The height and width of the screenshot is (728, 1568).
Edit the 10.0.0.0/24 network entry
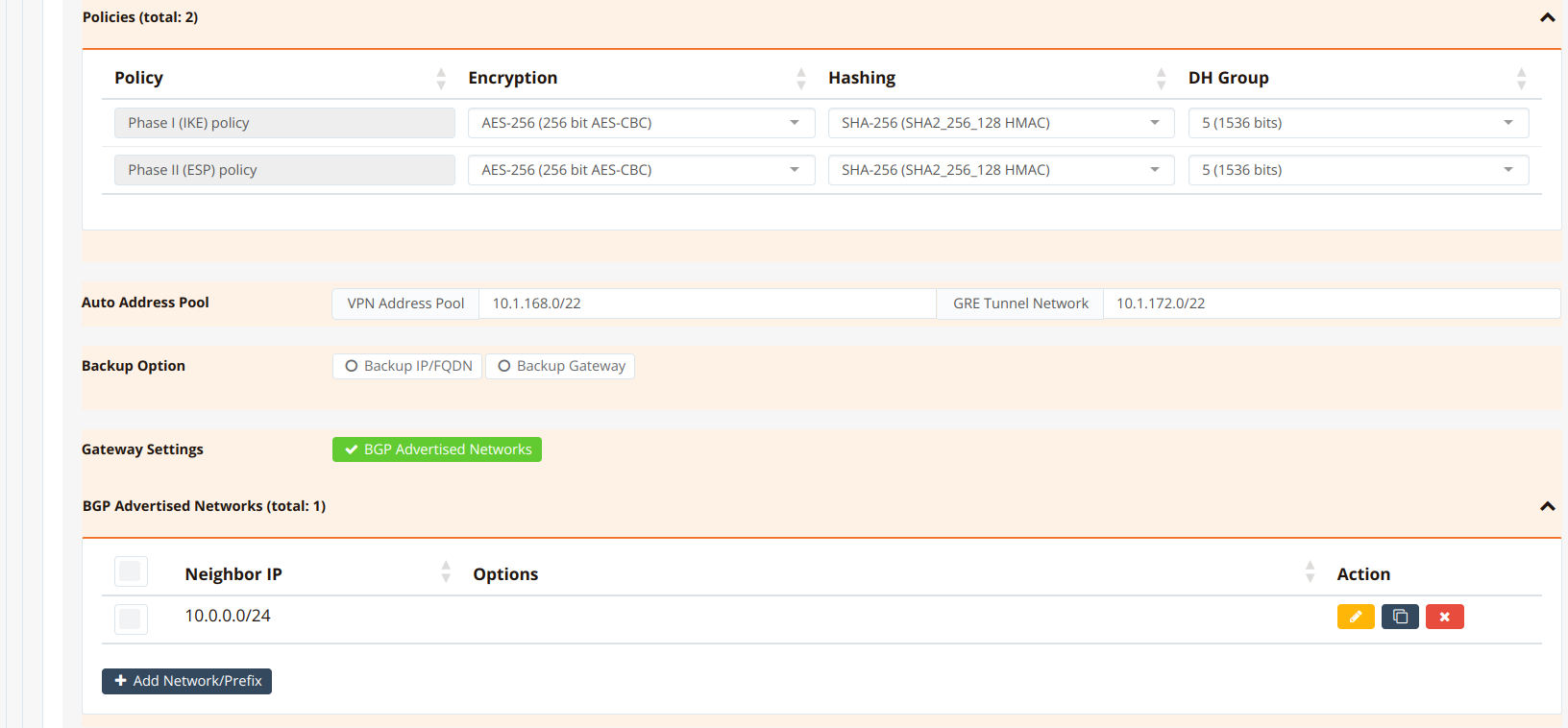pyautogui.click(x=1356, y=617)
